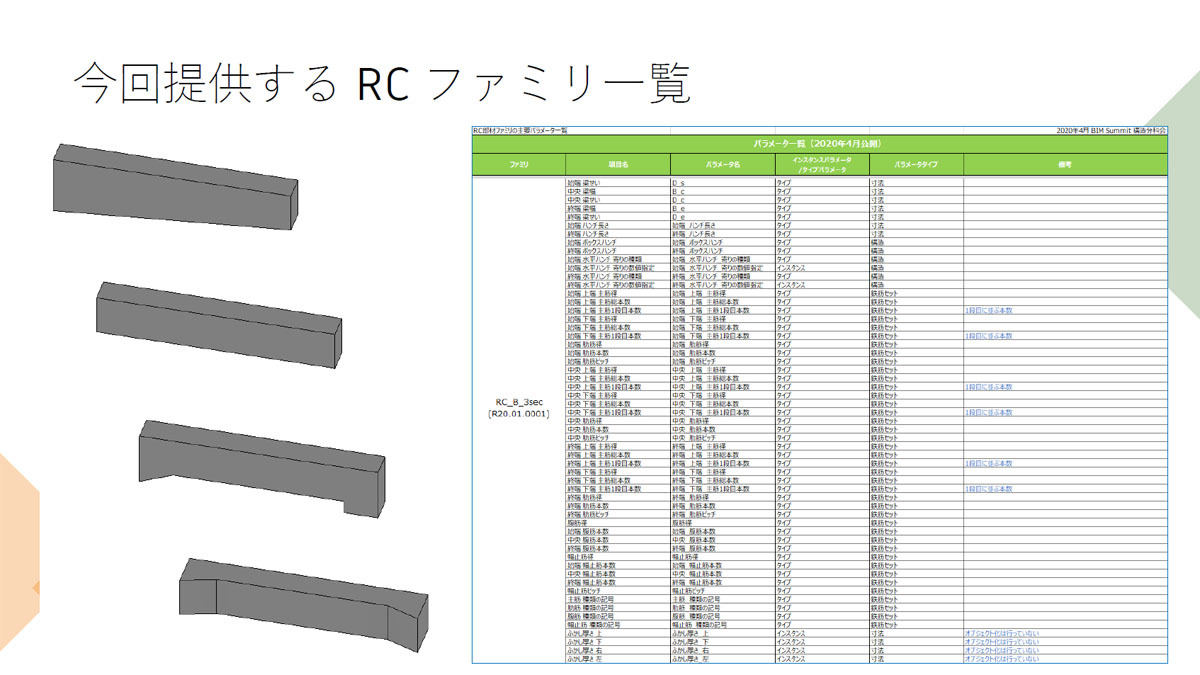
Task: Click the parameter name cell ふかし厚さ_上
Action: pos(722,634)
